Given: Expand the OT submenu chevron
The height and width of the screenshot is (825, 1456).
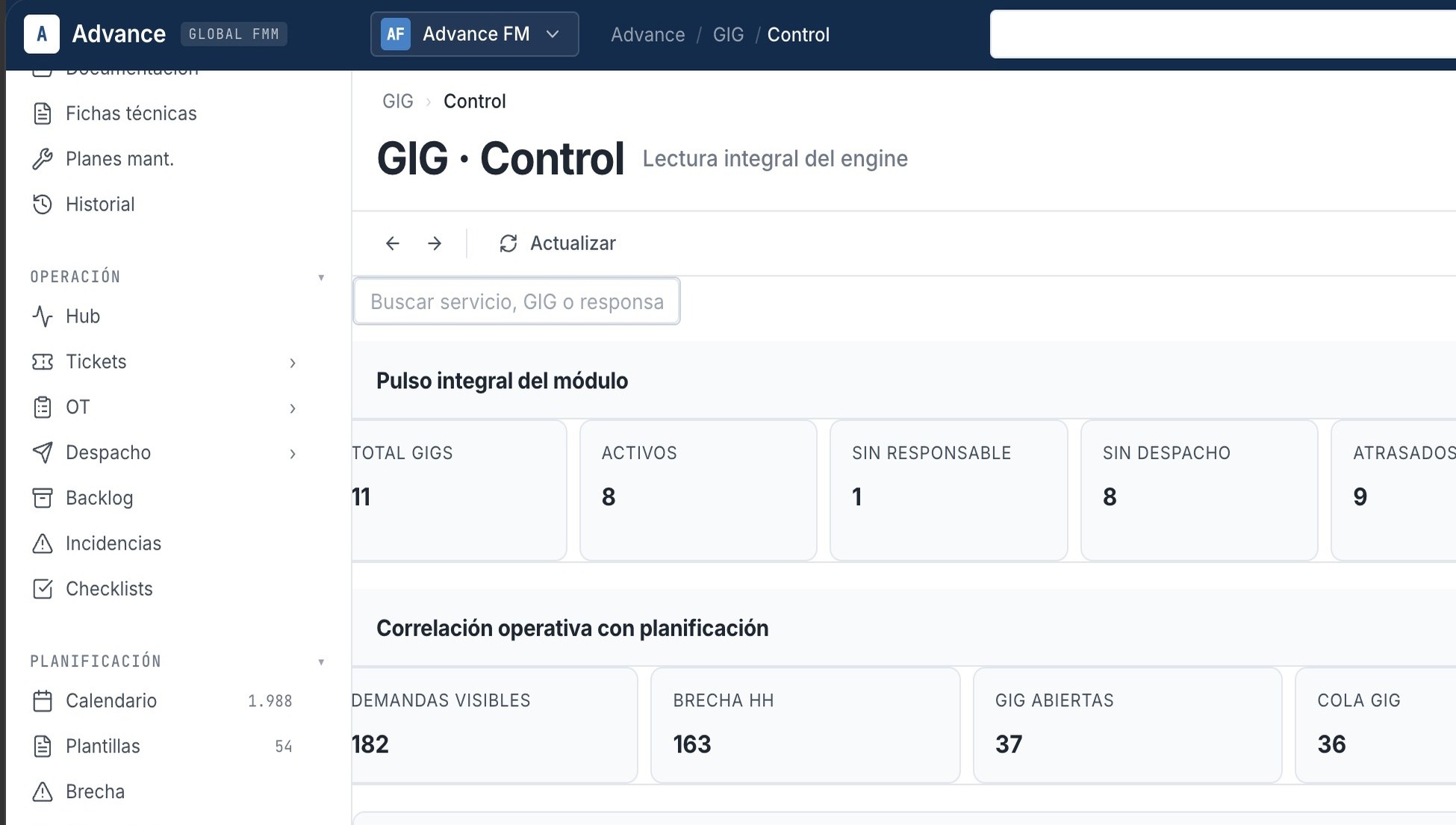Looking at the screenshot, I should pyautogui.click(x=293, y=408).
